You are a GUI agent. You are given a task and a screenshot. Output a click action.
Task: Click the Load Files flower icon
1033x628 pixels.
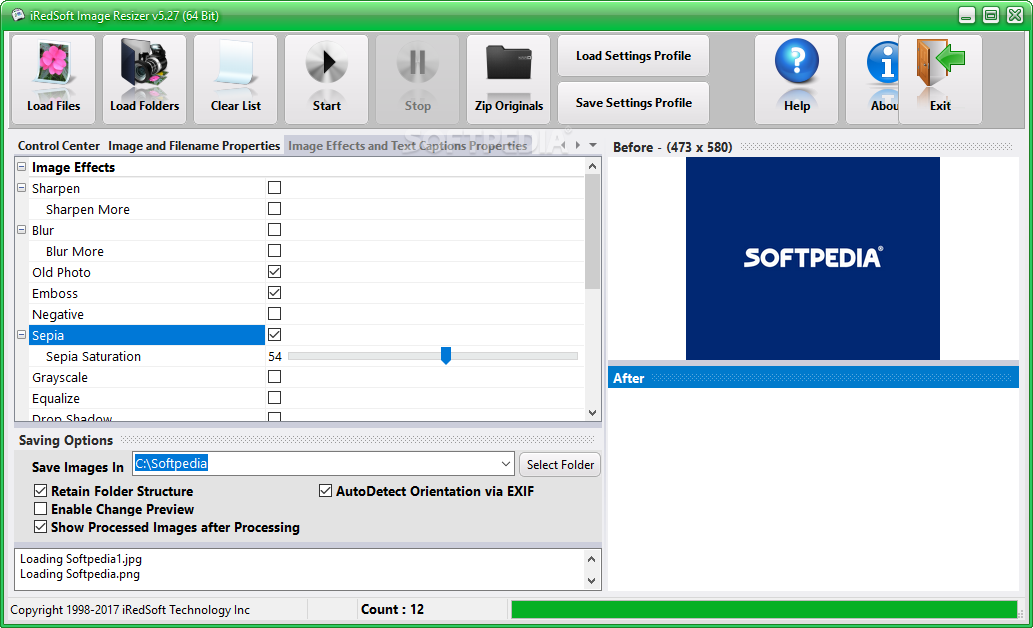(x=53, y=64)
